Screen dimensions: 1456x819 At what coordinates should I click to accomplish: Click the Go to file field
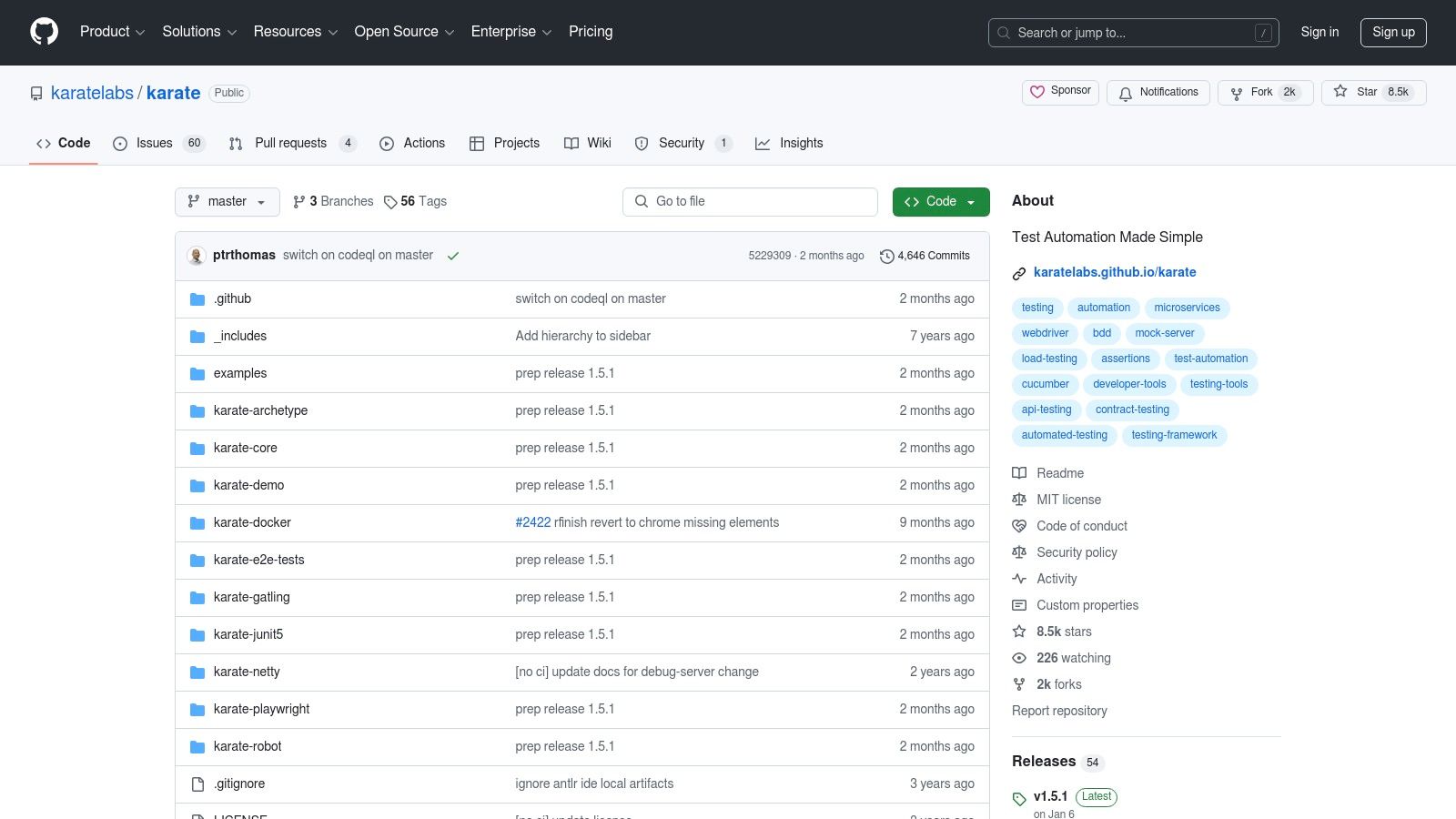click(750, 202)
